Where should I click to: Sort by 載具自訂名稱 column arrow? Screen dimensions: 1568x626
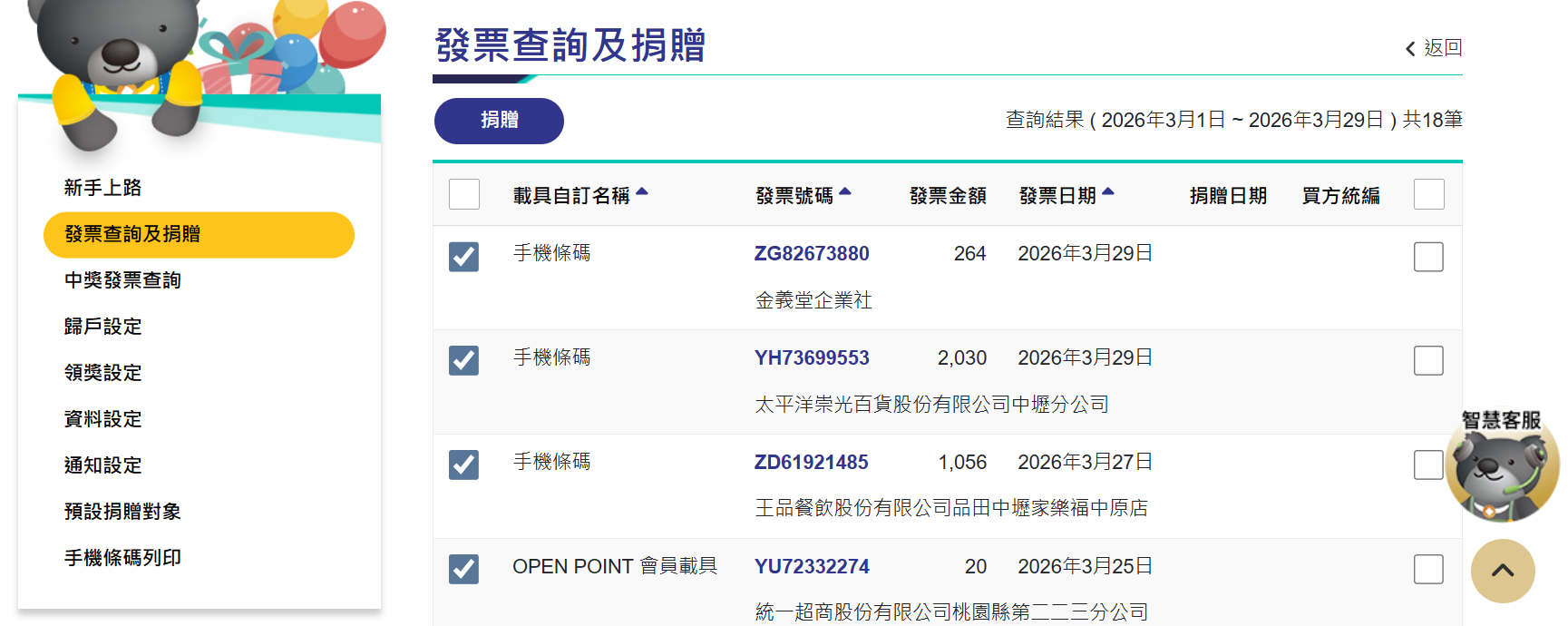(642, 192)
